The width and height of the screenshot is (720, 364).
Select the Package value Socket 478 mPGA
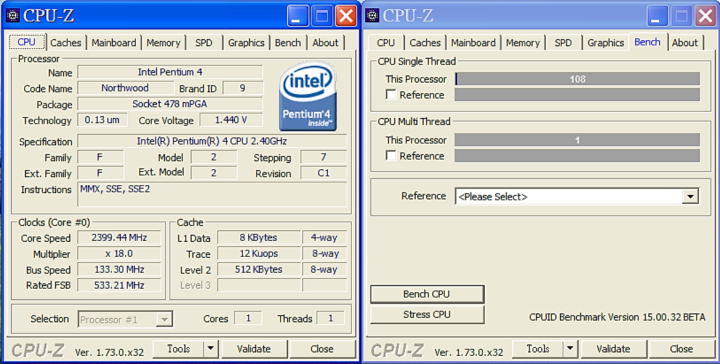pyautogui.click(x=170, y=104)
